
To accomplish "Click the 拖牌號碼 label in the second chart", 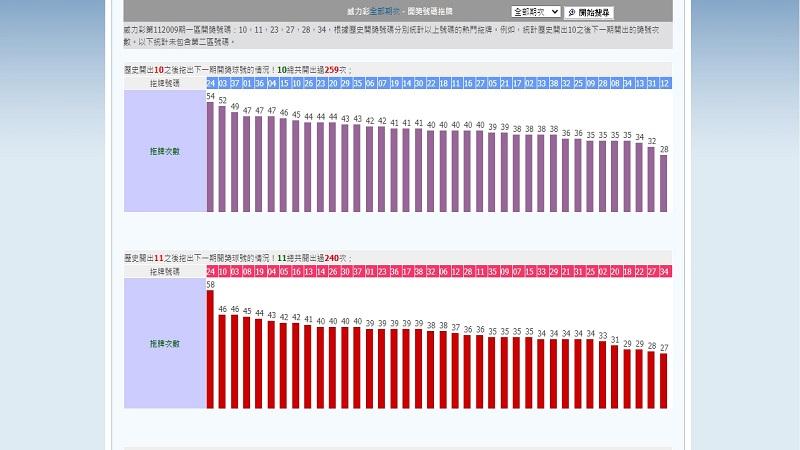I will click(x=164, y=271).
